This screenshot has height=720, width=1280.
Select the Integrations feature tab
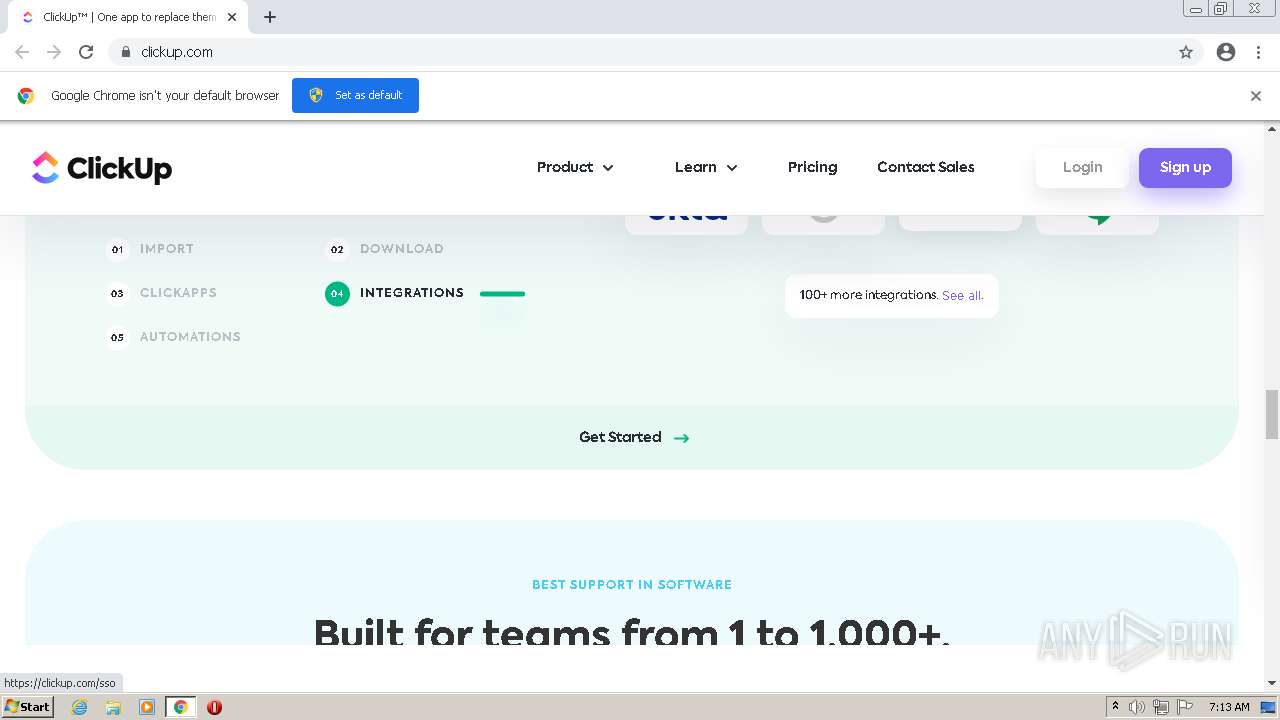(x=412, y=293)
